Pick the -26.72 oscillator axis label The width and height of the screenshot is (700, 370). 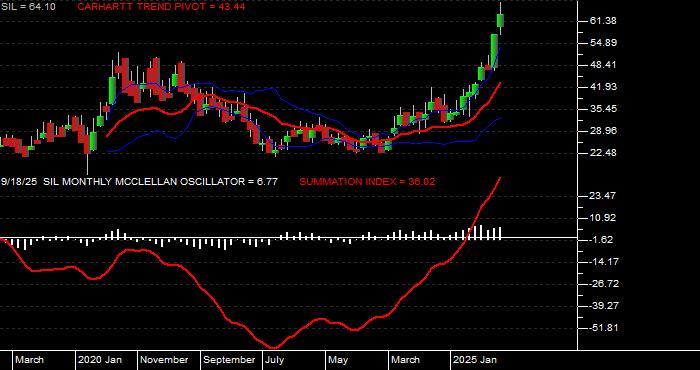pyautogui.click(x=603, y=284)
